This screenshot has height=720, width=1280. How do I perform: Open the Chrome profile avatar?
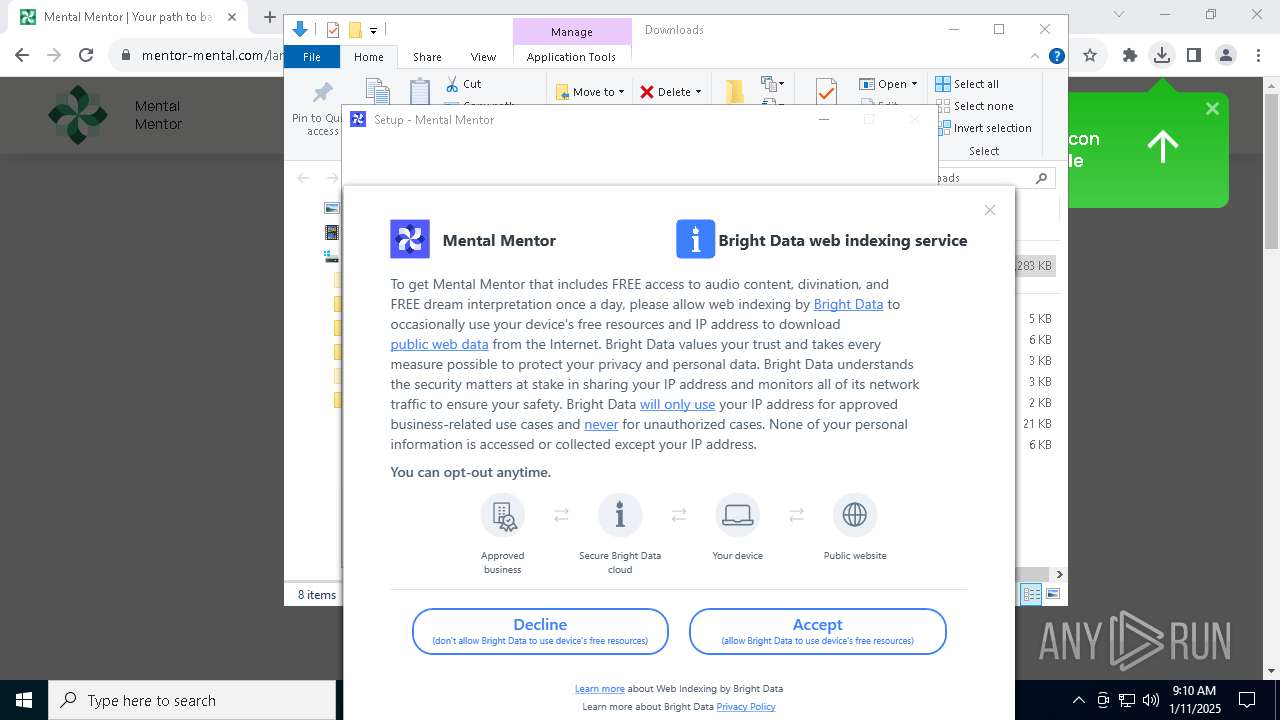coord(1225,56)
